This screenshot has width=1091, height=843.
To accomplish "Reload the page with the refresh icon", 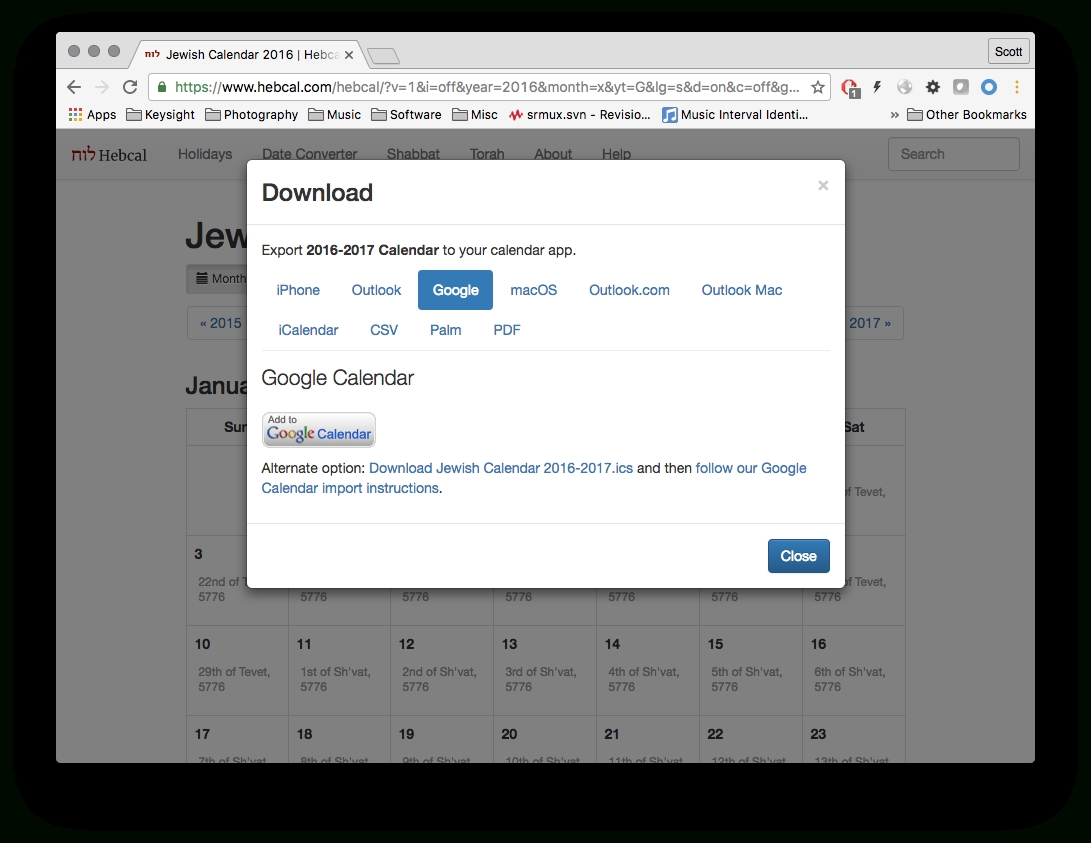I will [x=129, y=87].
